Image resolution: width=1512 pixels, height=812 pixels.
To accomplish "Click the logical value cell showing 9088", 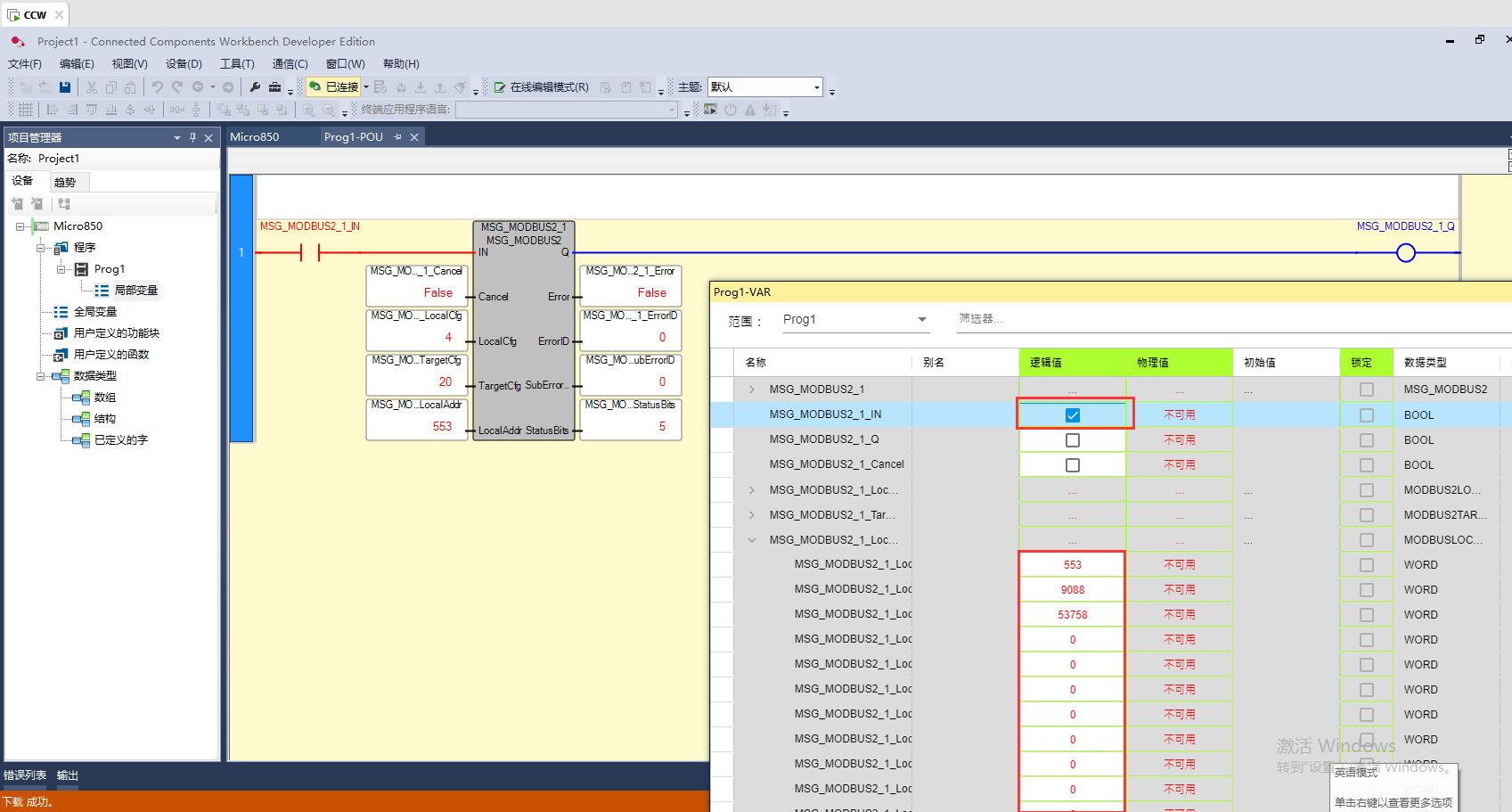I will tap(1073, 590).
